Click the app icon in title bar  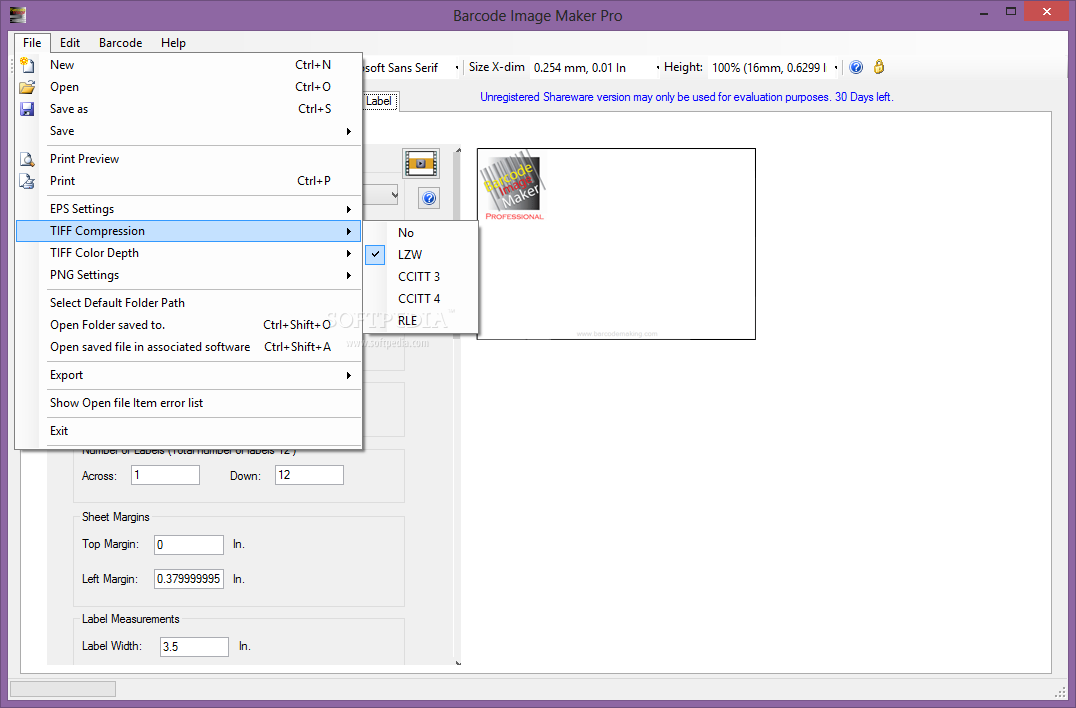(17, 14)
